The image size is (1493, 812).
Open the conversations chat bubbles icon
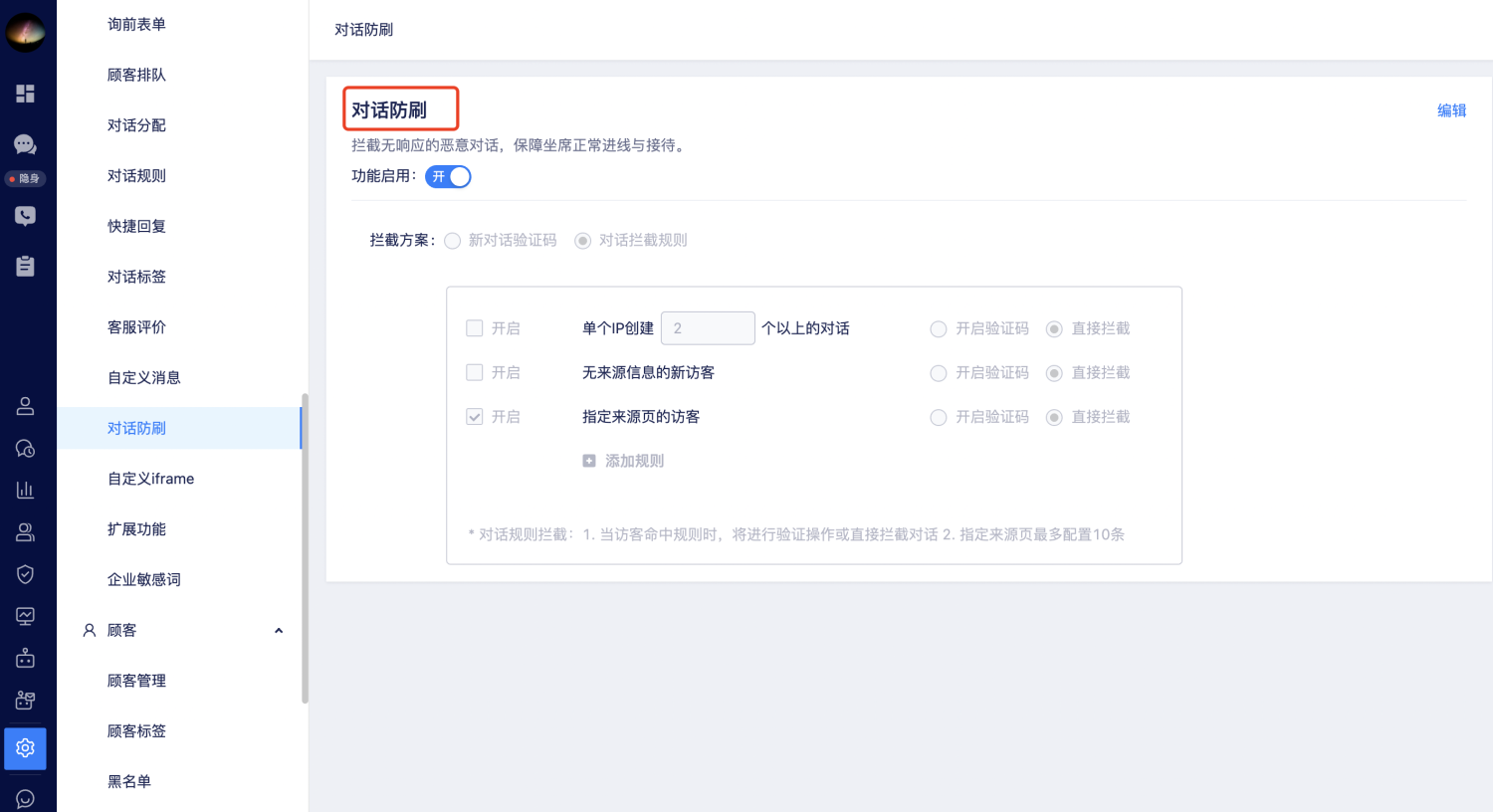click(26, 144)
